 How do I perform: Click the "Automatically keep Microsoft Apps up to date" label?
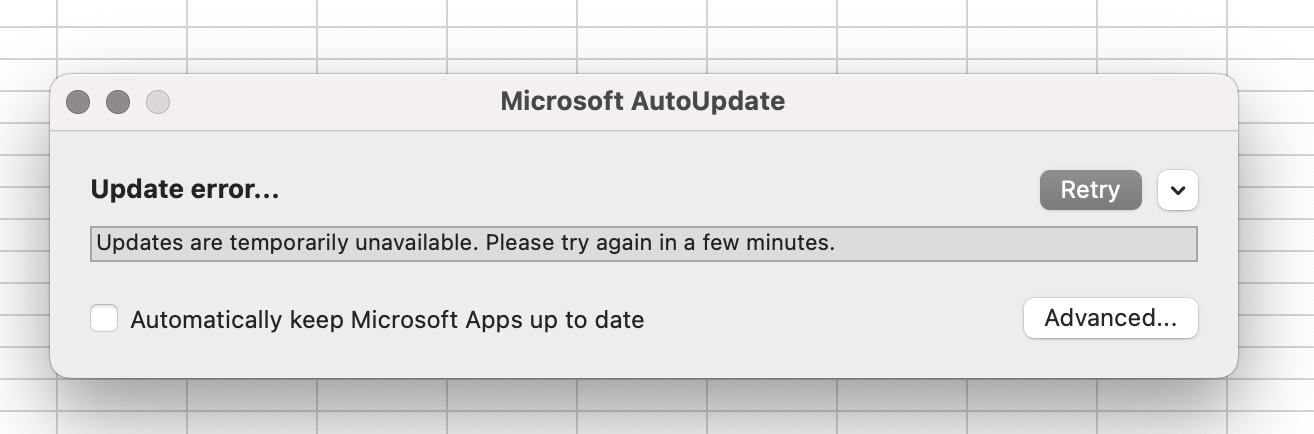[x=387, y=320]
